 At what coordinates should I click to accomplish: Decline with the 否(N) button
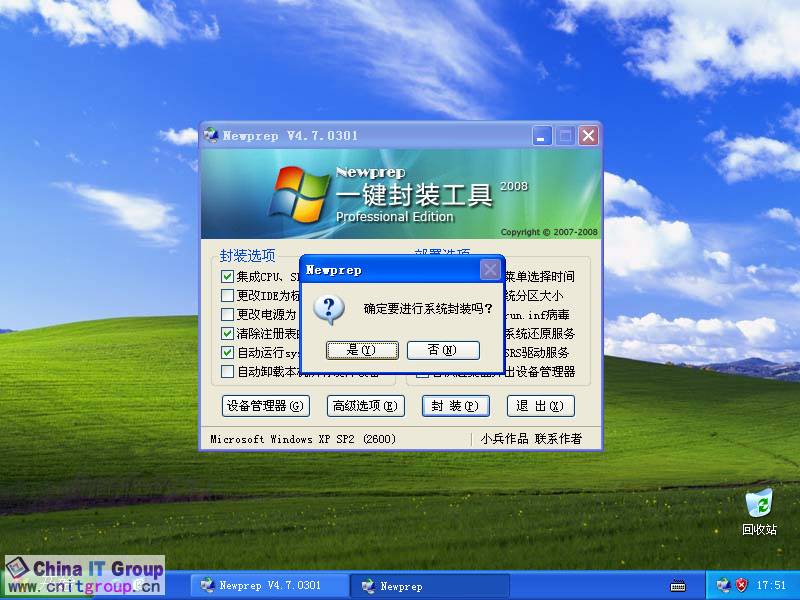coord(443,350)
